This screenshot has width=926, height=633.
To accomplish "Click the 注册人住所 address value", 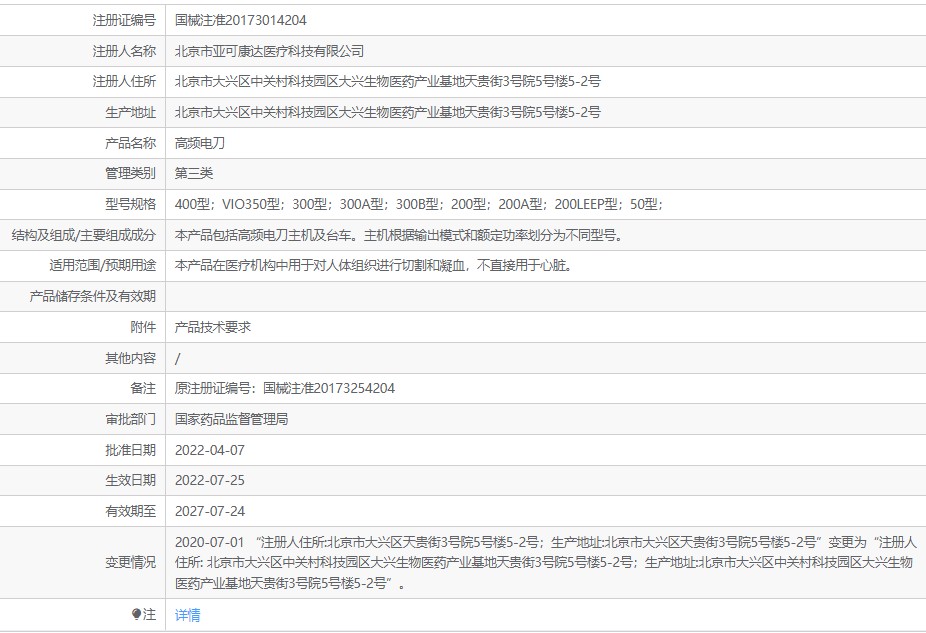I will point(387,81).
